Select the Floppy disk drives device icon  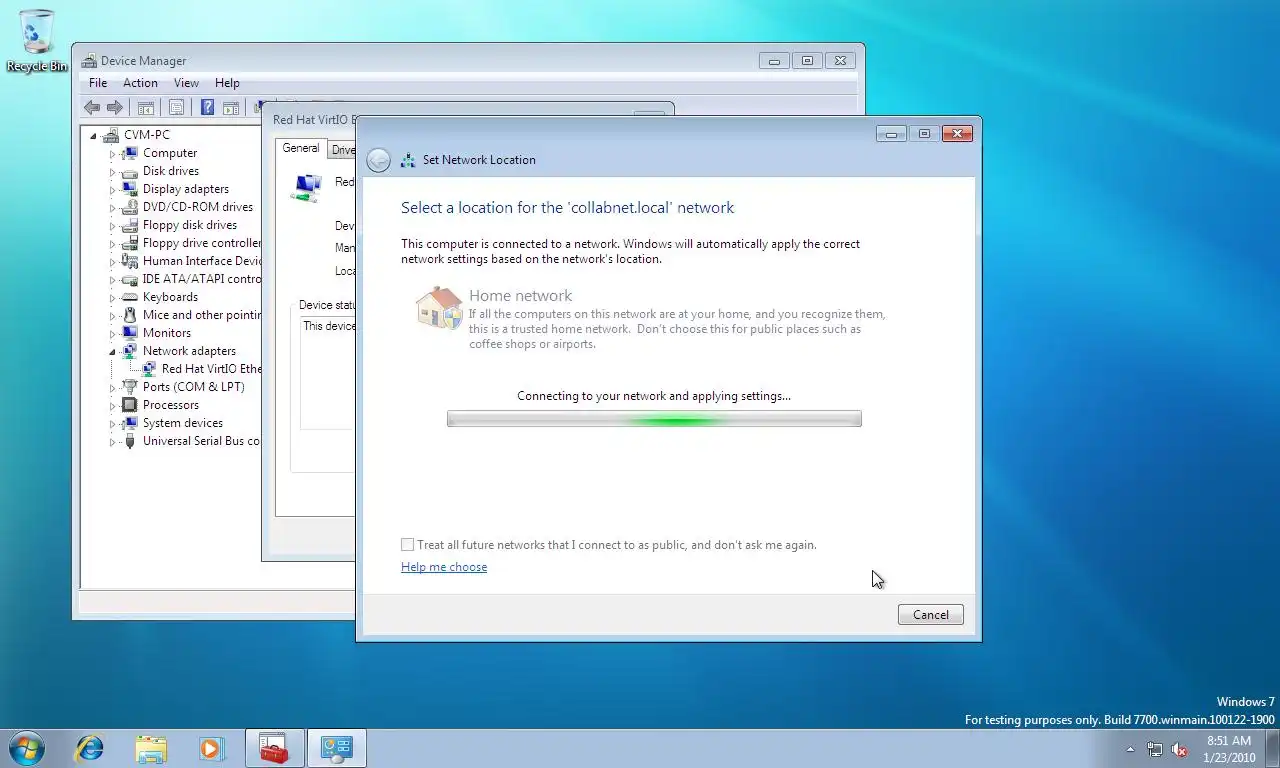click(x=129, y=225)
